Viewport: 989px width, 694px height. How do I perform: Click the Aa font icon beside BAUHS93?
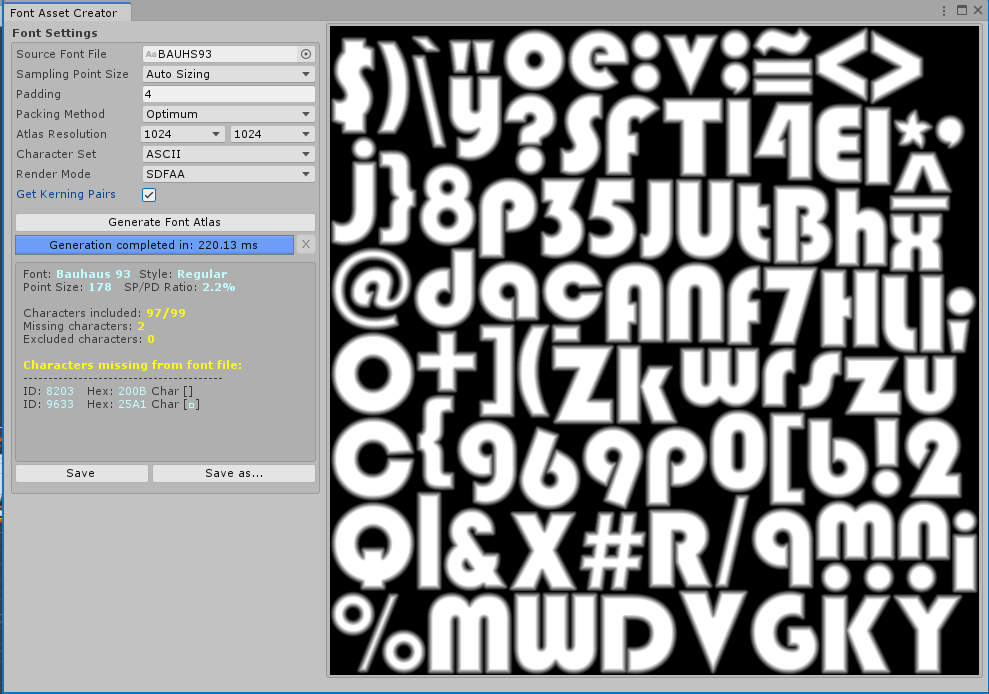[150, 54]
